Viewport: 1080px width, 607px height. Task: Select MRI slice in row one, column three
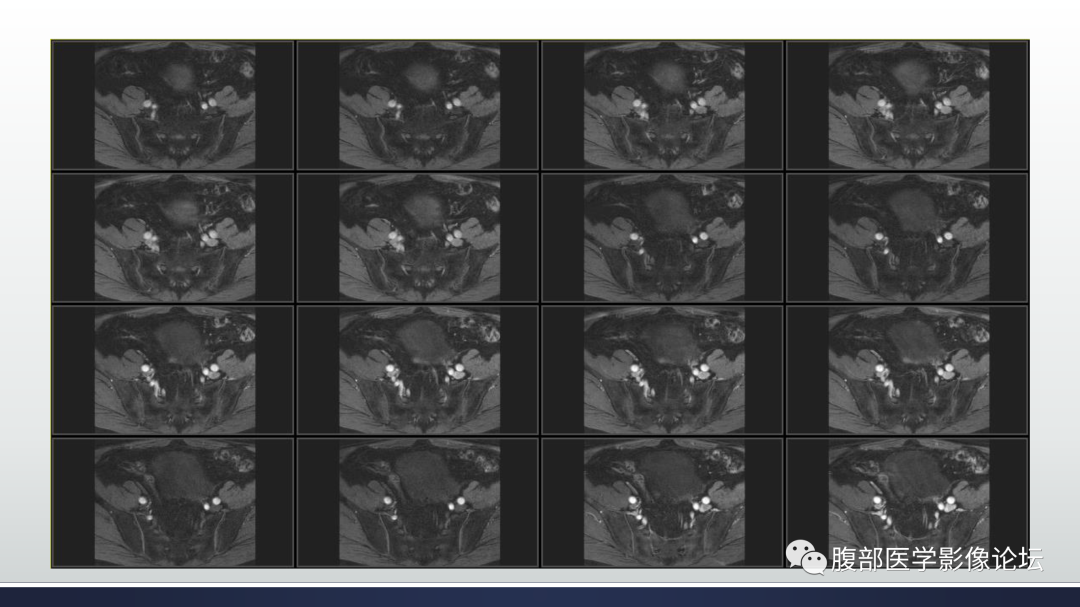(x=663, y=105)
